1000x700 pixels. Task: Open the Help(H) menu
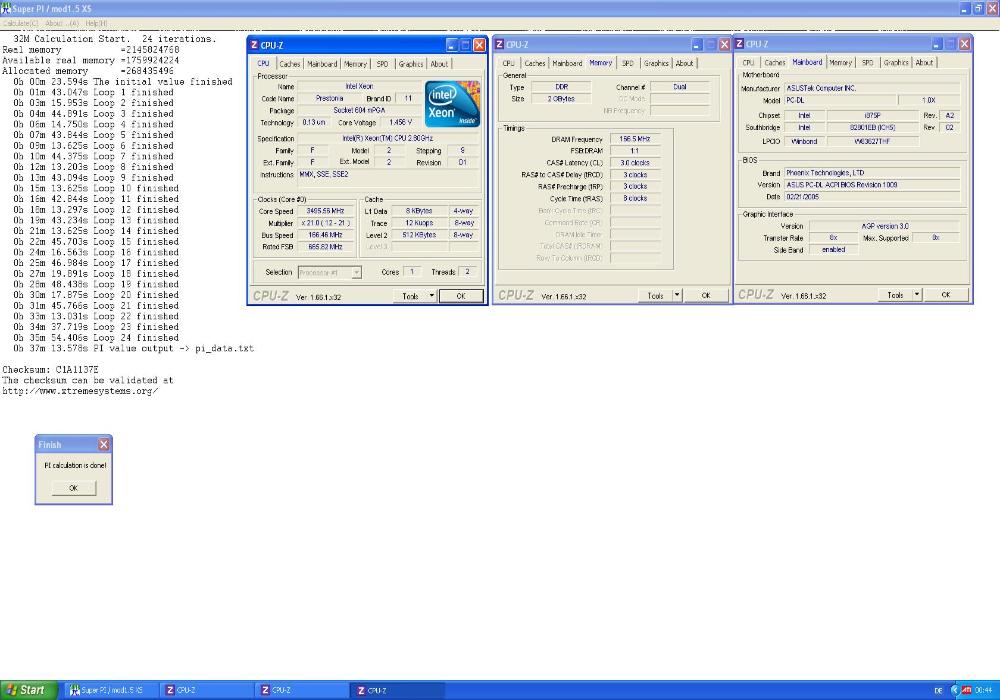[x=96, y=23]
